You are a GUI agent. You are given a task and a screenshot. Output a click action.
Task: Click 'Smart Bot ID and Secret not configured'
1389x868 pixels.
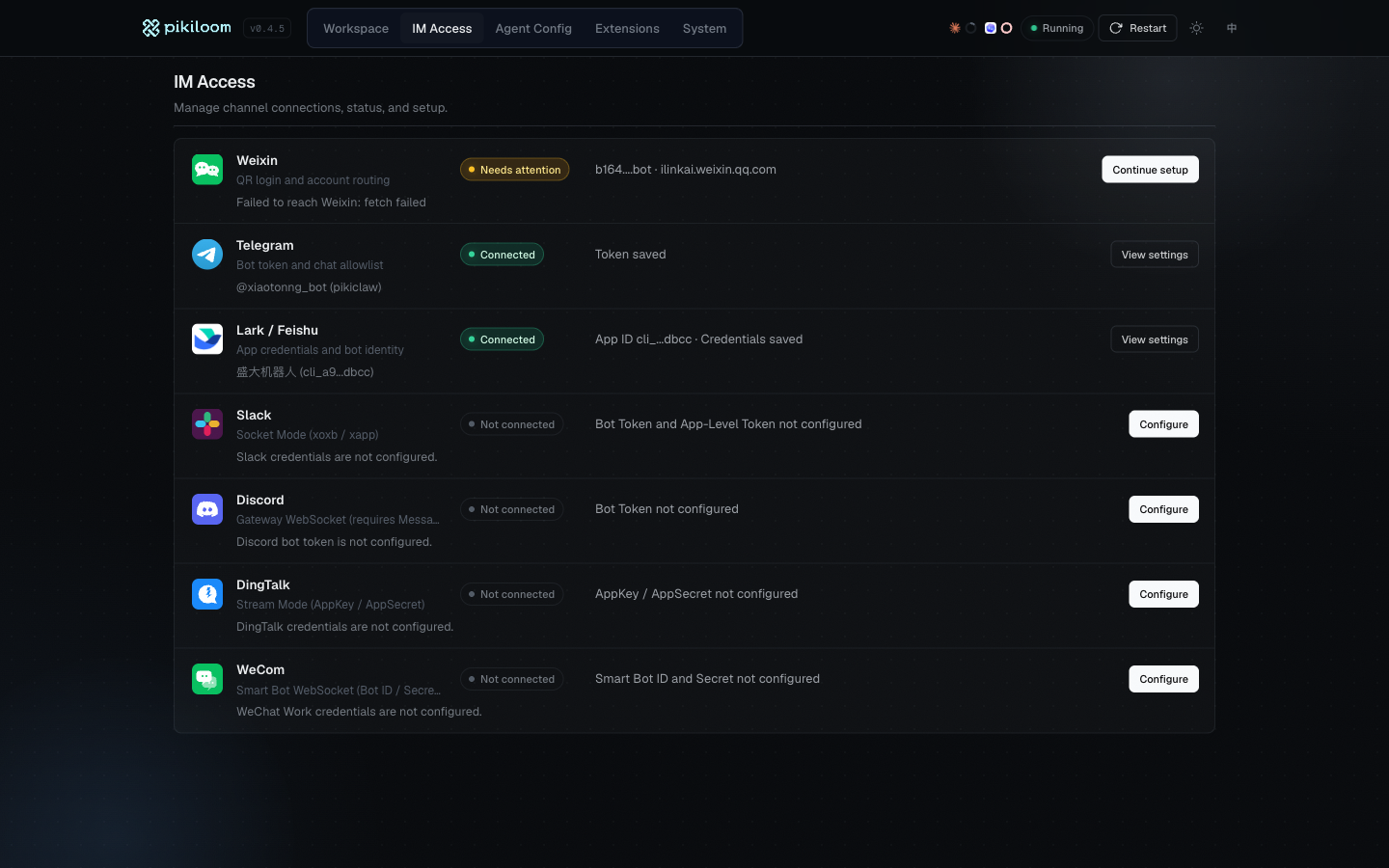point(707,679)
